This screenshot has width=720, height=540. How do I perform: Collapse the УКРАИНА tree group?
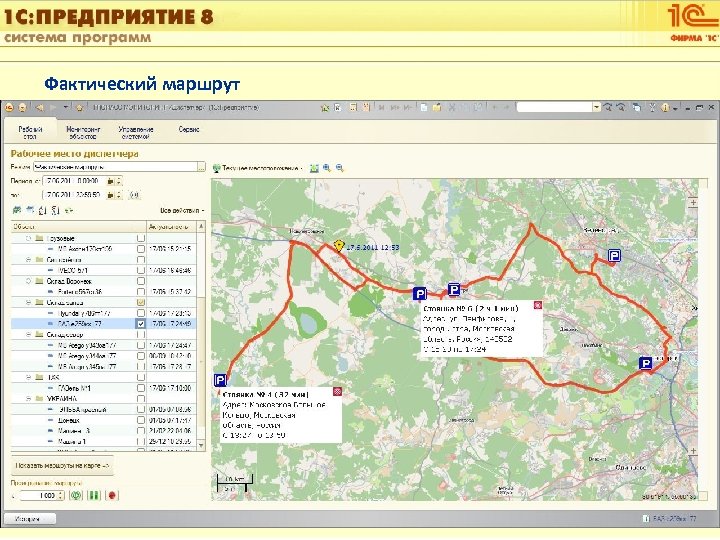28,399
